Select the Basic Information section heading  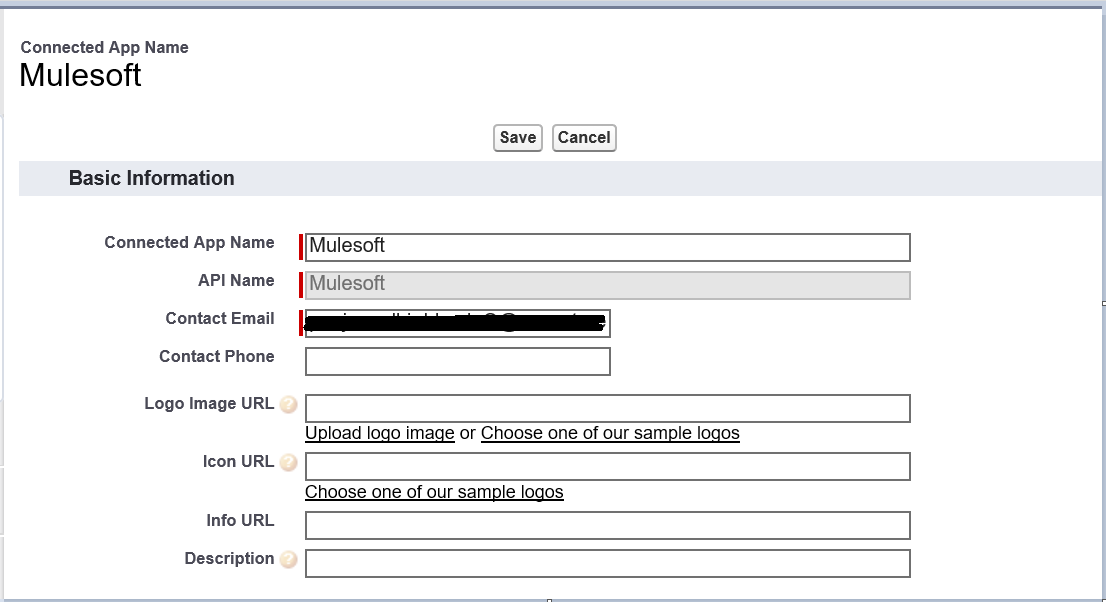tap(152, 178)
